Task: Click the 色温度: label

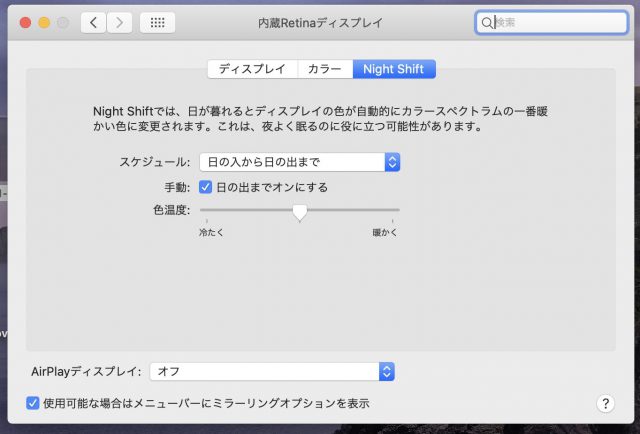Action: (x=171, y=210)
